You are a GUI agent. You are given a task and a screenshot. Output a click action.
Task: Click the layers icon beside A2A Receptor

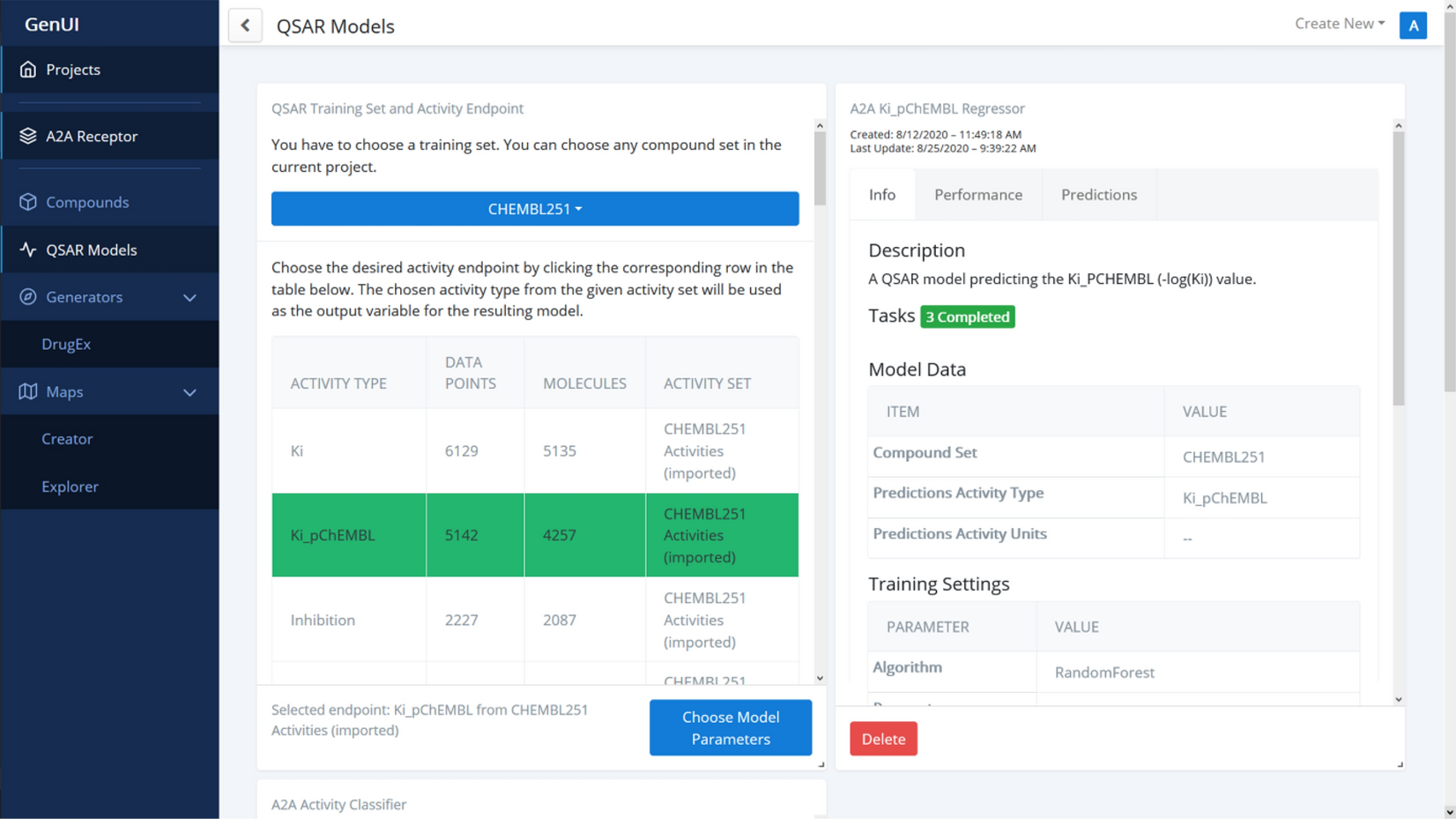[x=28, y=136]
